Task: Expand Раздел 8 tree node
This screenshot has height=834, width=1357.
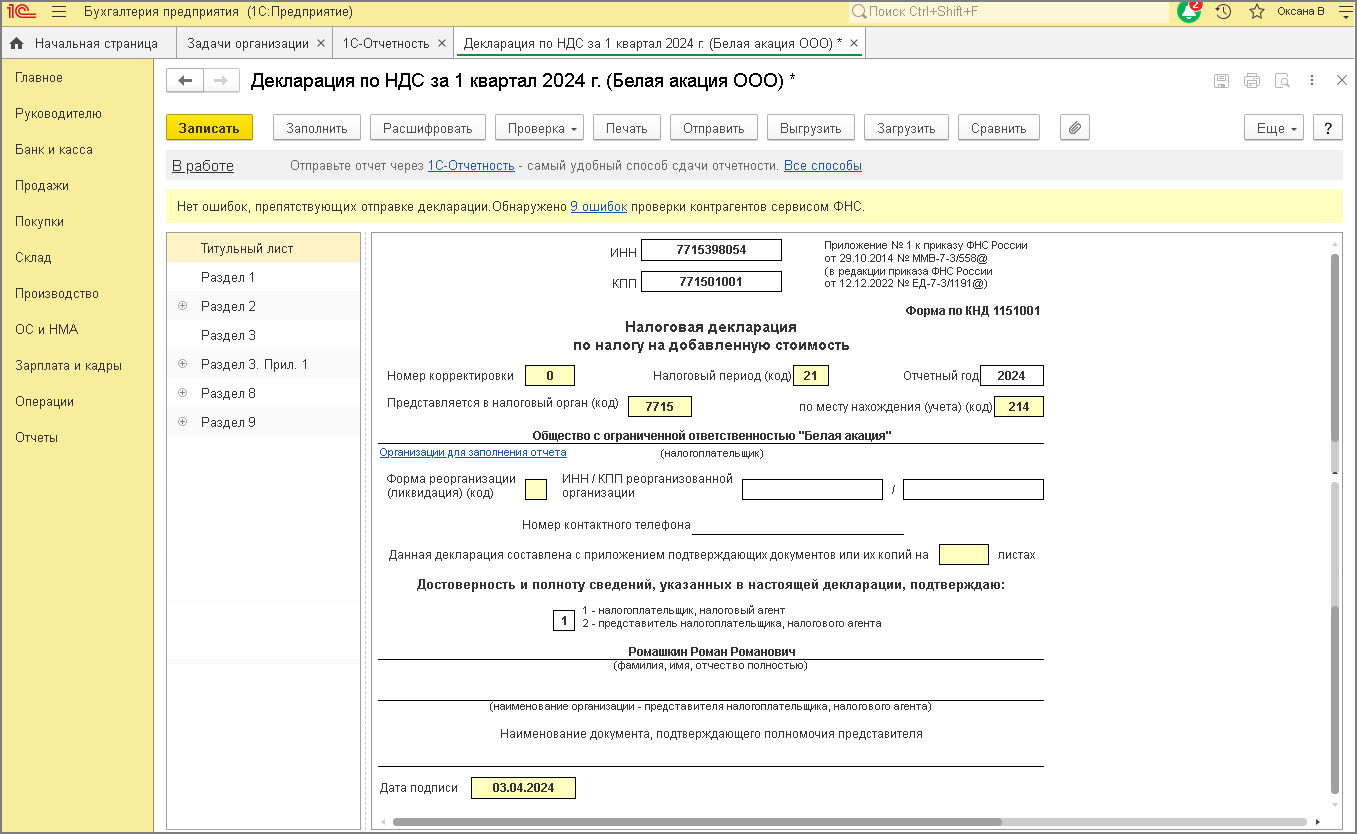Action: point(182,393)
